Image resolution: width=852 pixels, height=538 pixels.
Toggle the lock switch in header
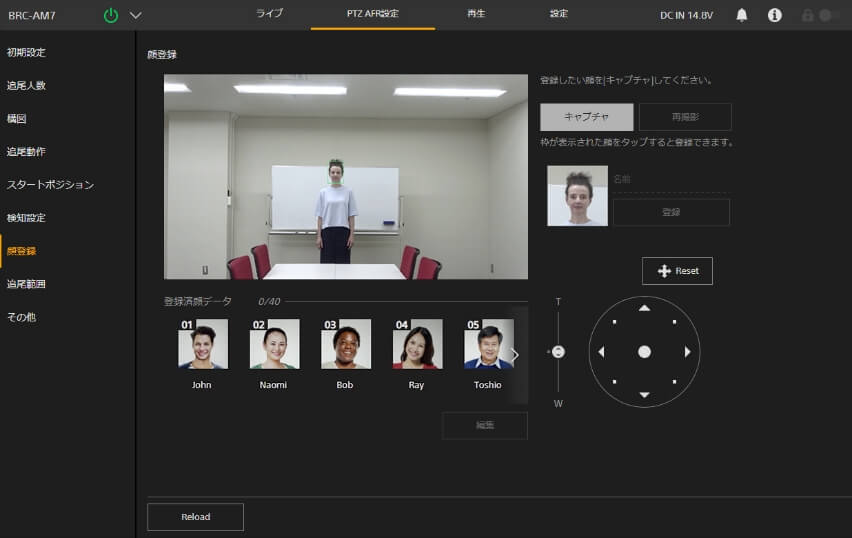[827, 15]
